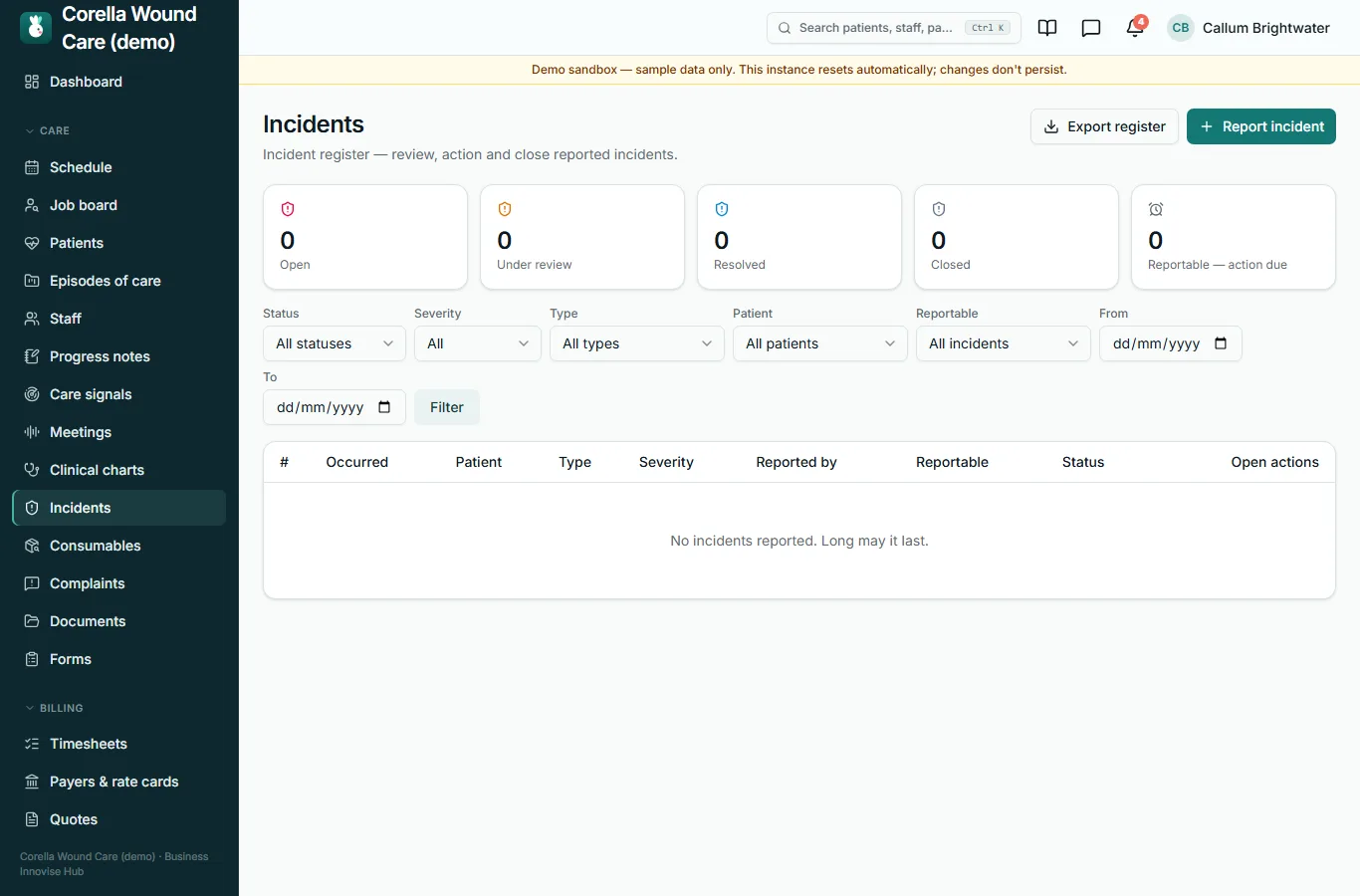Image resolution: width=1360 pixels, height=896 pixels.
Task: Open the Status dropdown showing All statuses
Action: pyautogui.click(x=335, y=343)
